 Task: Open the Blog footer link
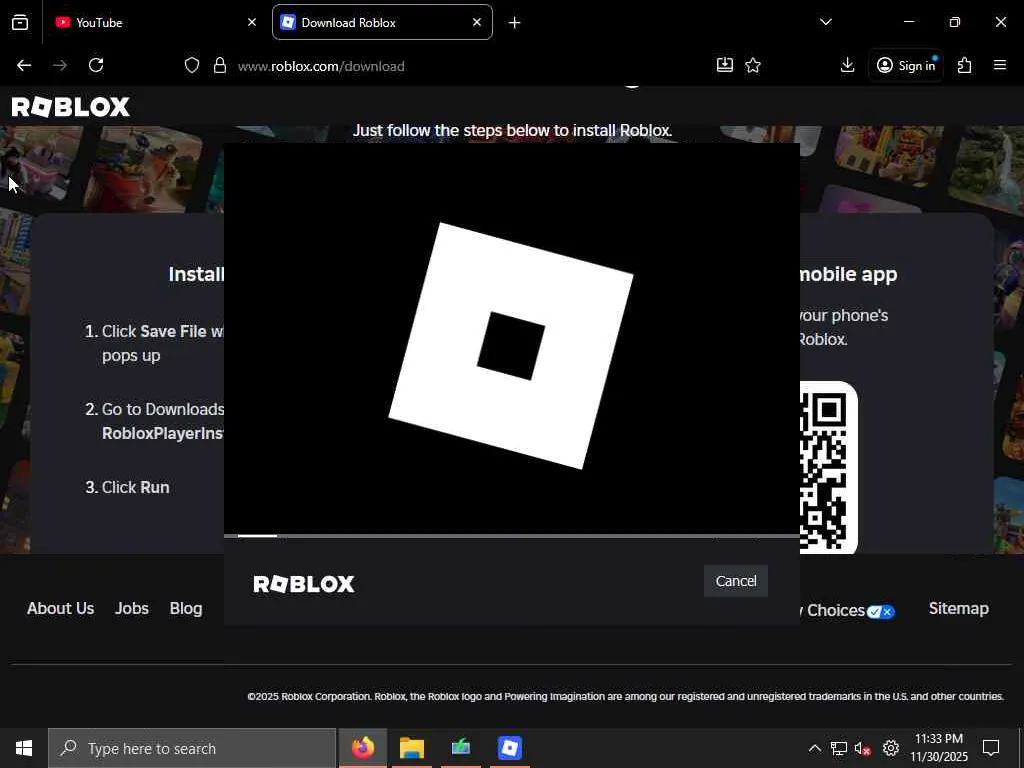coord(186,609)
